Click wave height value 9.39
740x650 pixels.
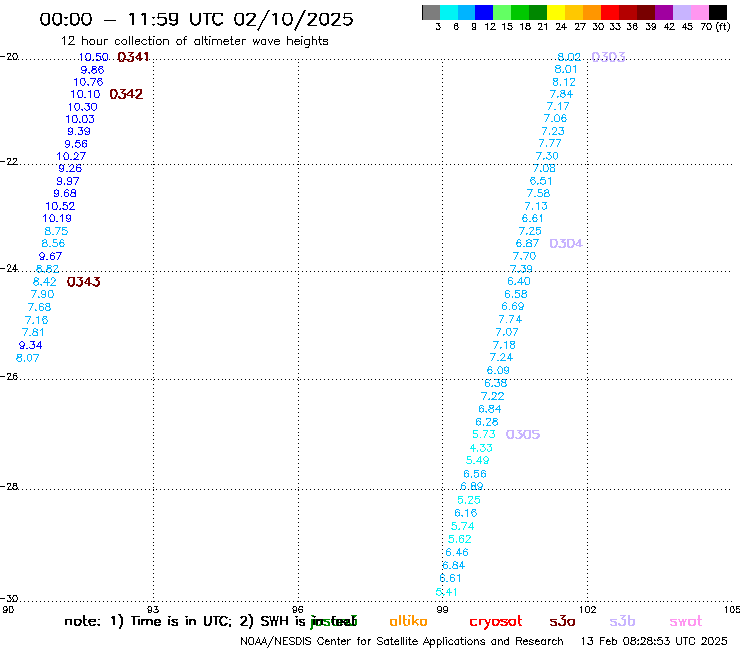tap(79, 132)
